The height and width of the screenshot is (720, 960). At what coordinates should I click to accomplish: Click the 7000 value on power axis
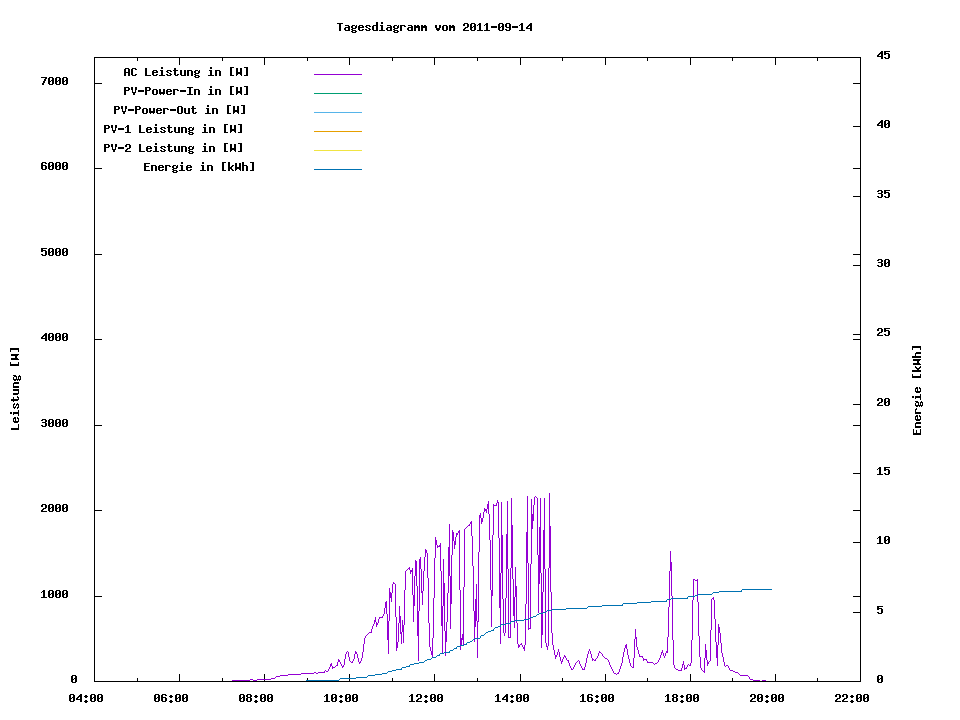point(54,81)
